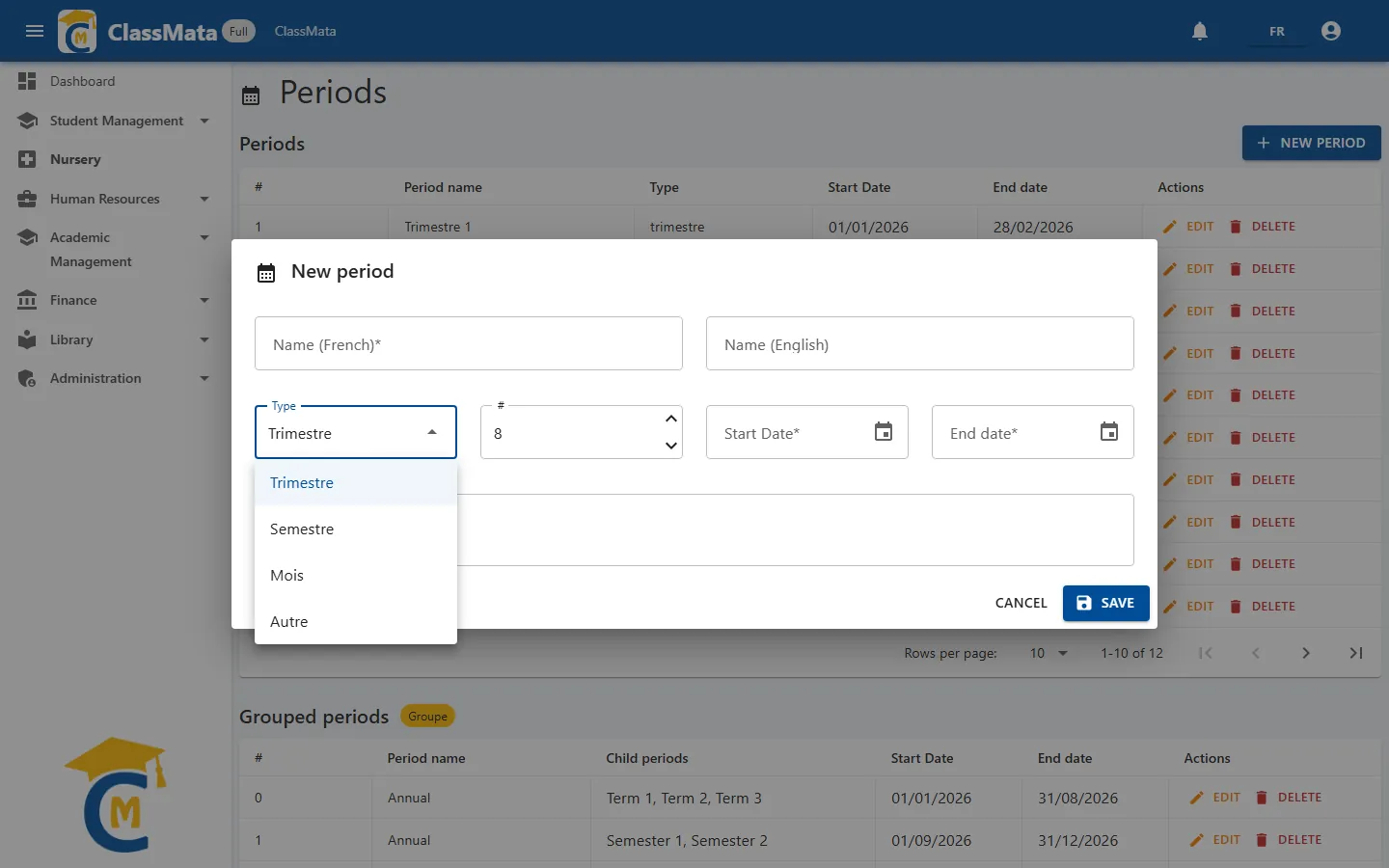Open Start Date calendar picker
Viewport: 1389px width, 868px height.
click(x=884, y=432)
